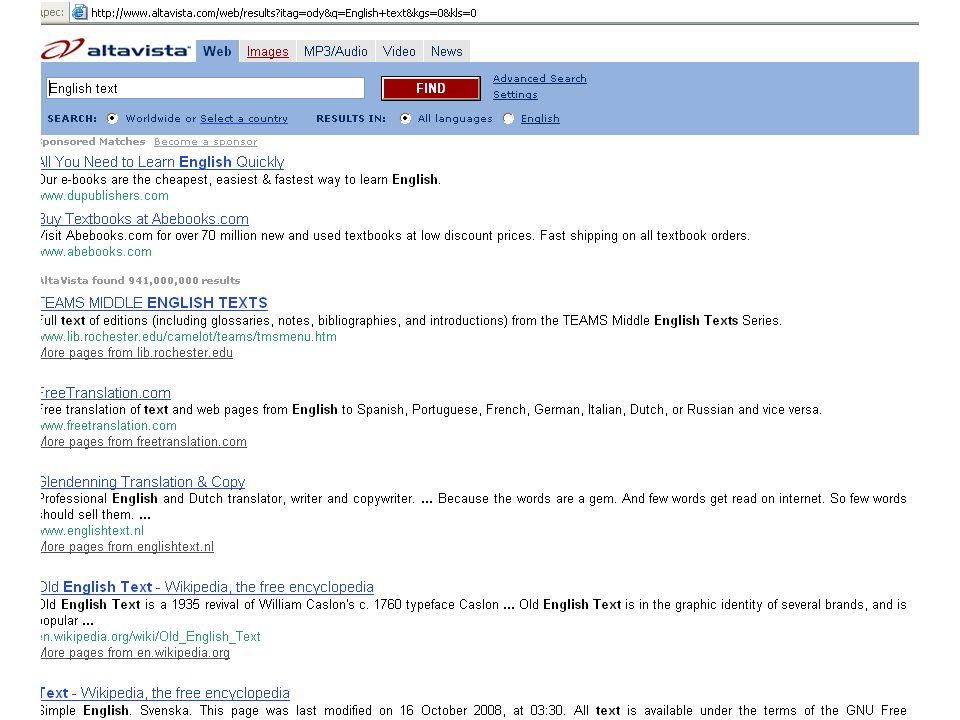Click the www.dupublishers.com URL text
960x720 pixels.
[x=105, y=195]
